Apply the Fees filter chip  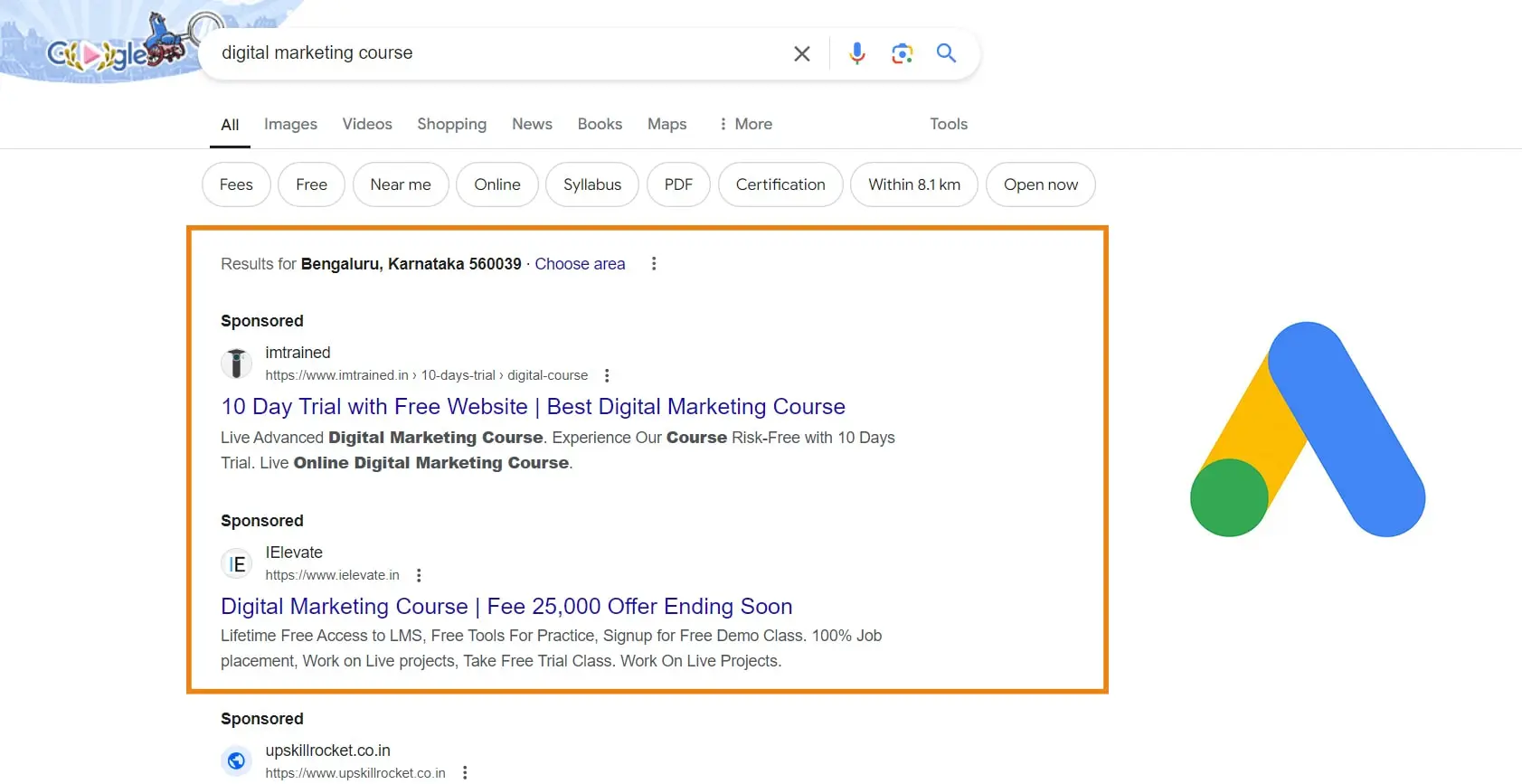click(236, 184)
